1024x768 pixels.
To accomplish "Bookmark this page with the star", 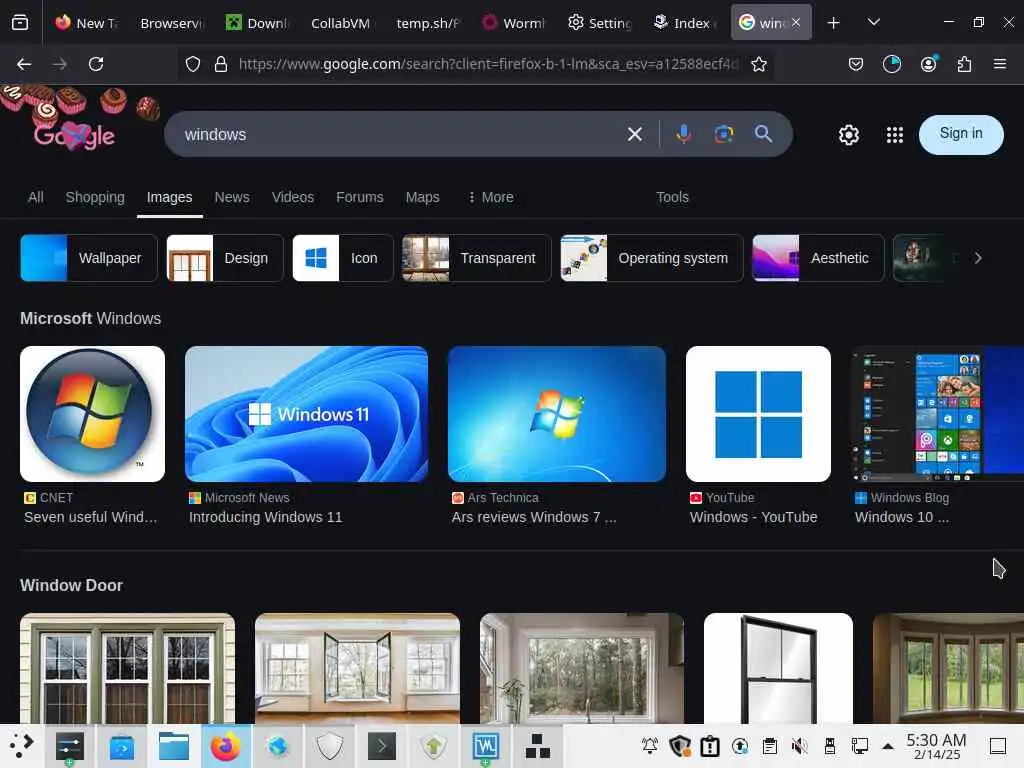I will coord(758,64).
